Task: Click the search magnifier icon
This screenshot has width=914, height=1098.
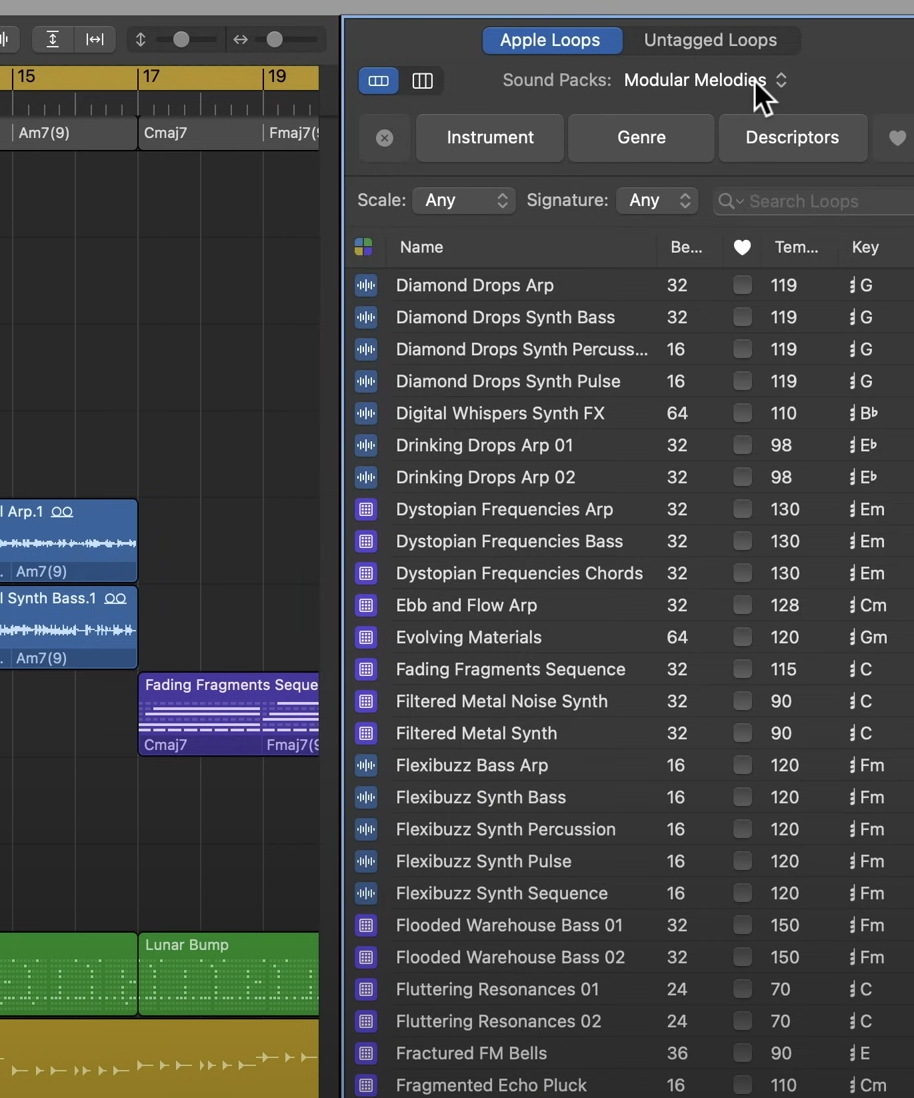Action: point(726,201)
